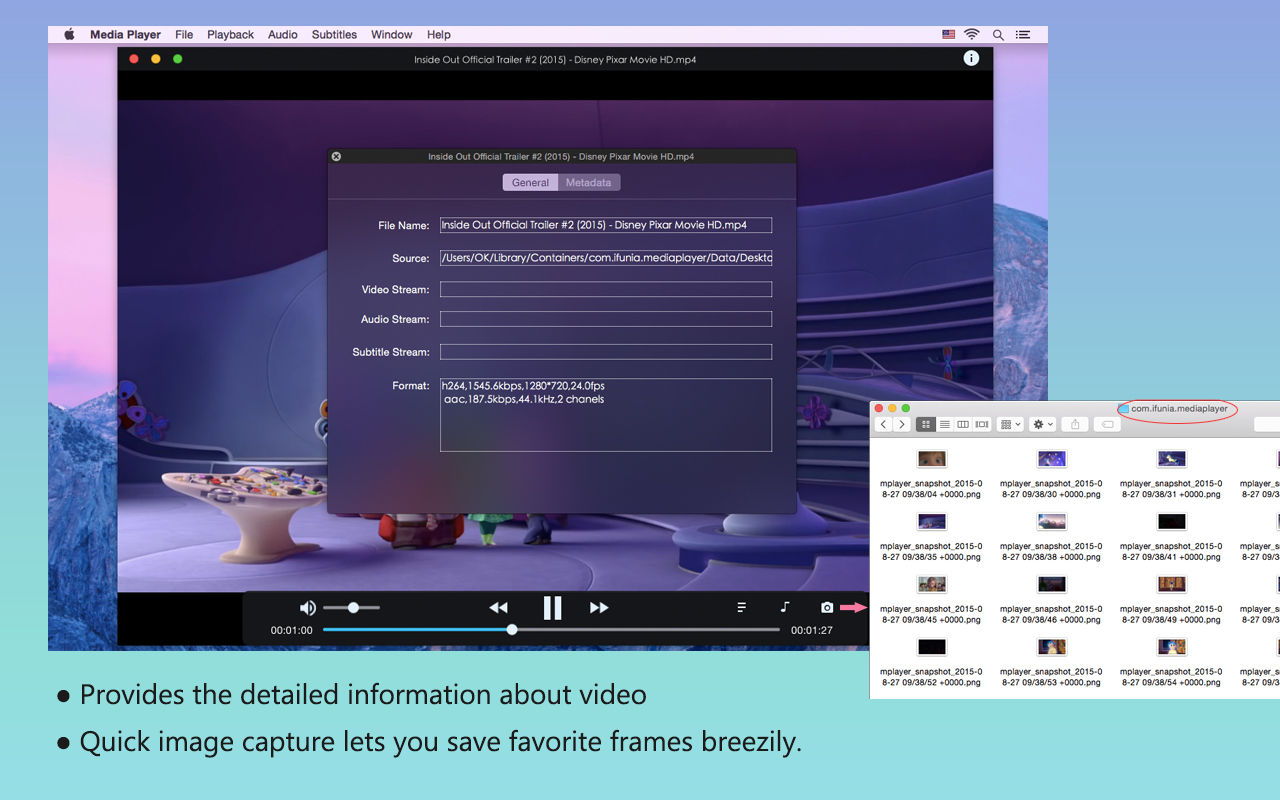Screen dimensions: 1280x800
Task: Click the music note audio track icon
Action: (785, 608)
